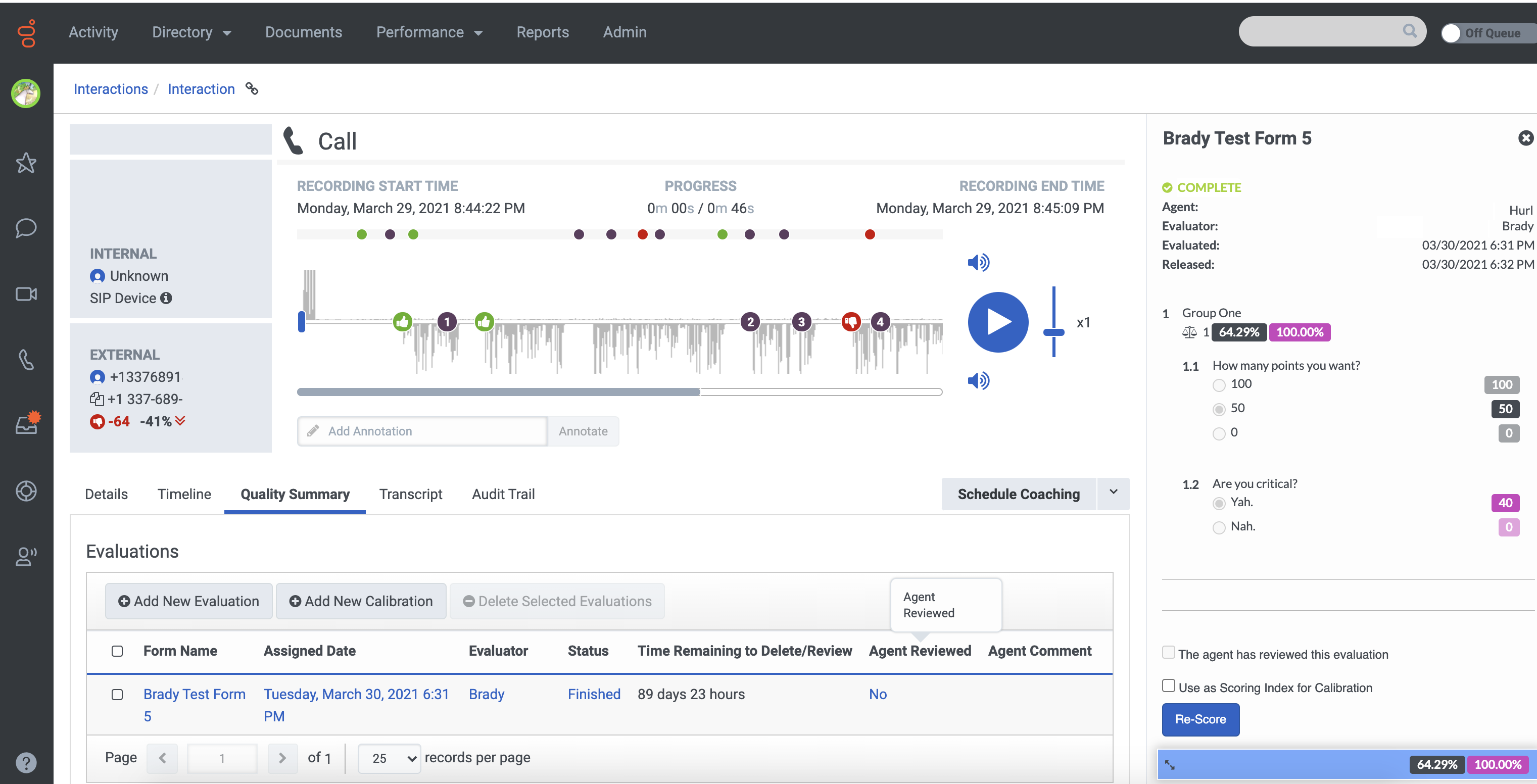Adjust the volume slider next to the play button

[1053, 332]
